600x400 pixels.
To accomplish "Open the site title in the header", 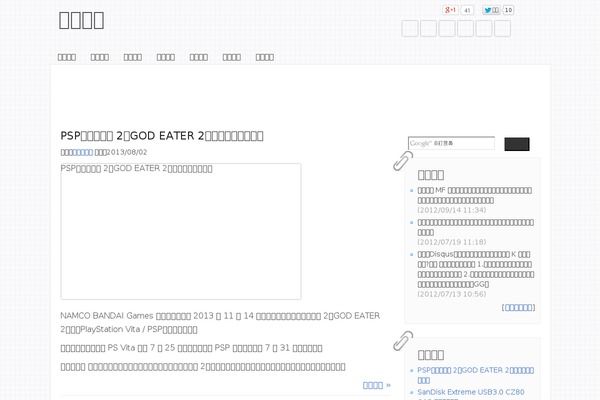I will tap(81, 20).
